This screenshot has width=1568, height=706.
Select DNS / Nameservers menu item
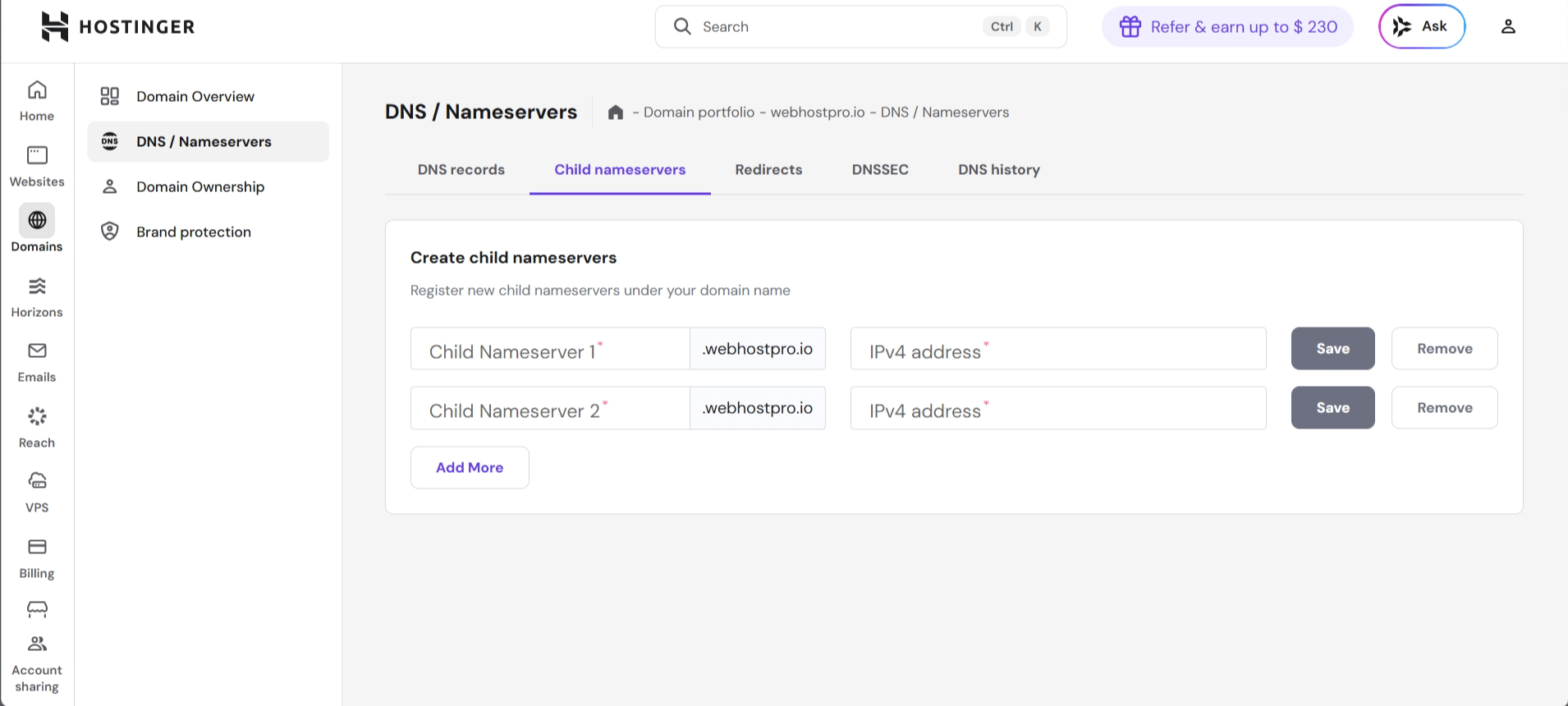tap(209, 141)
